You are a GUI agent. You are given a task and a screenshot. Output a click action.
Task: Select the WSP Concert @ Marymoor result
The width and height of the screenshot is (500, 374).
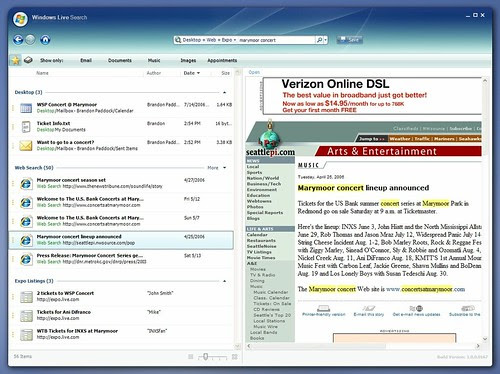click(122, 108)
